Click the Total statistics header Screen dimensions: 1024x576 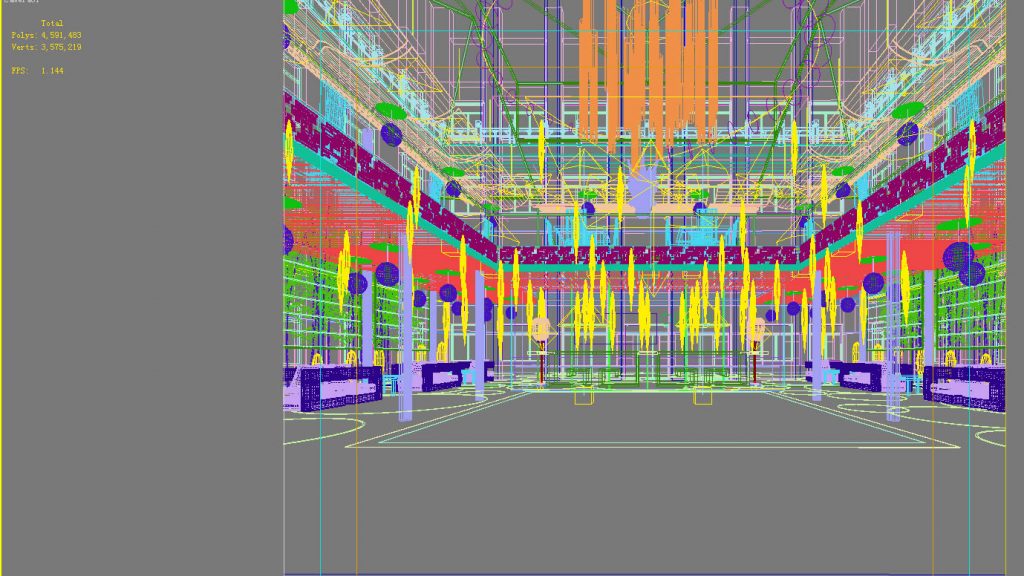[52, 23]
